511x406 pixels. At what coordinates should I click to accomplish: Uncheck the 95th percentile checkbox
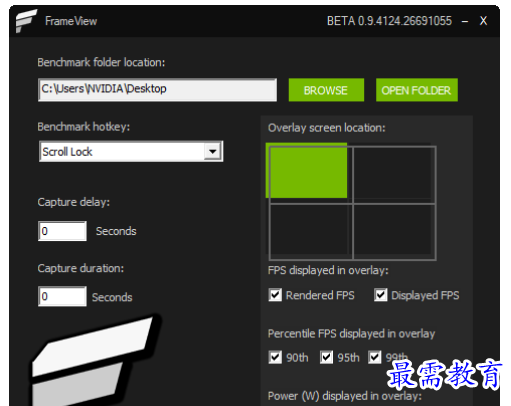pos(326,357)
